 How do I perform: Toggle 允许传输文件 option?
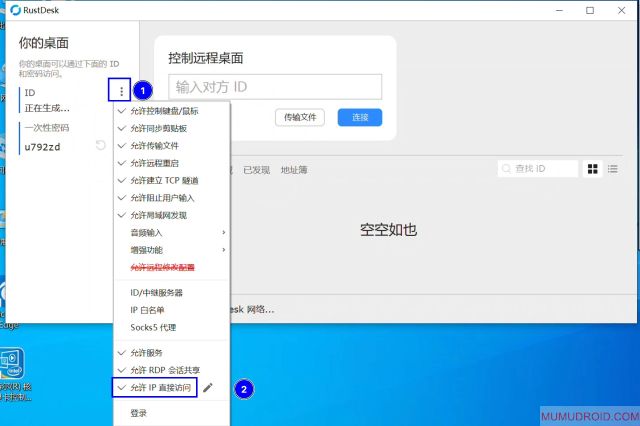click(171, 146)
